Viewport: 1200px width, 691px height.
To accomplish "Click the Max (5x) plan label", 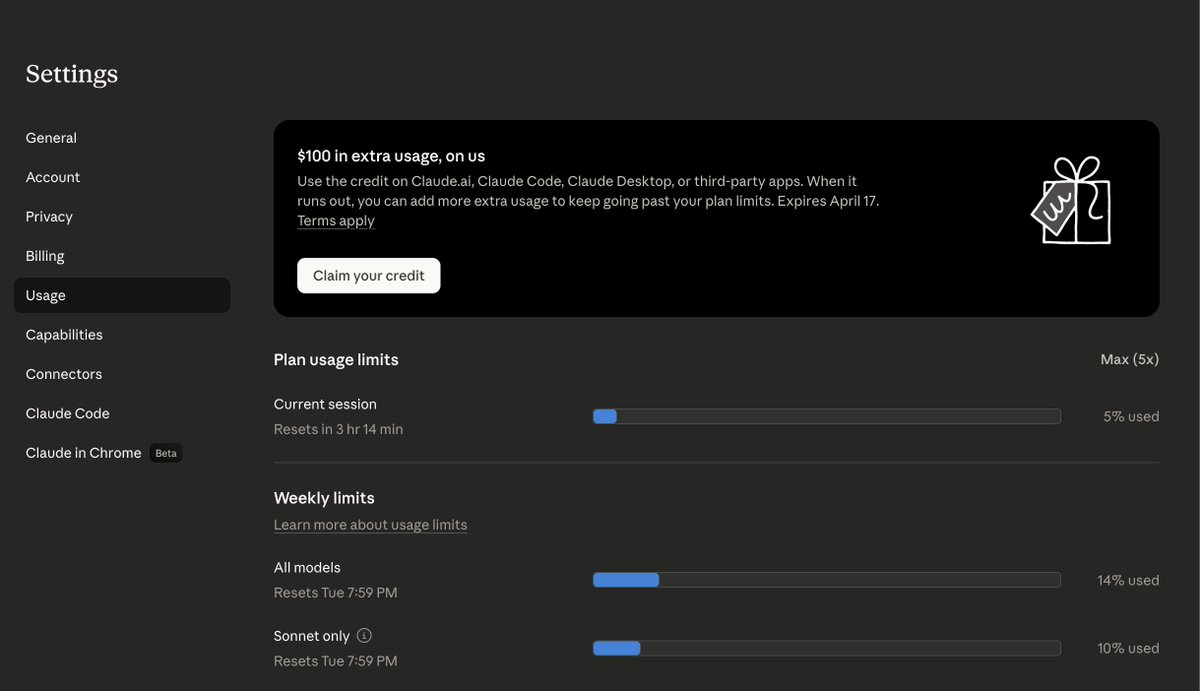I will [1129, 360].
